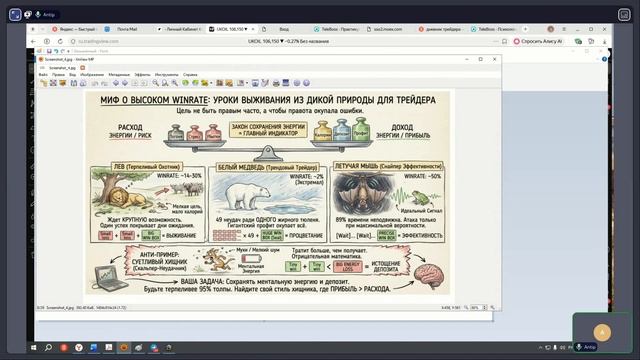The height and width of the screenshot is (360, 640).
Task: Click the XnView icon on the taskbar
Action: click(124, 348)
